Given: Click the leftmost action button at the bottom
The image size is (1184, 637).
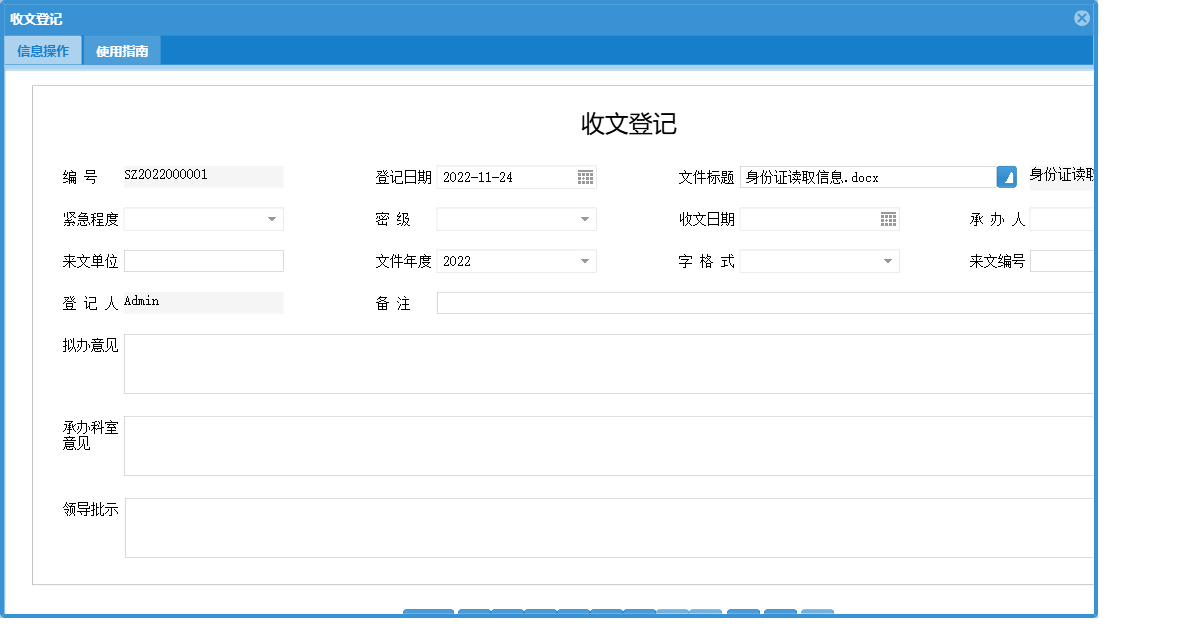Looking at the screenshot, I should [427, 616].
